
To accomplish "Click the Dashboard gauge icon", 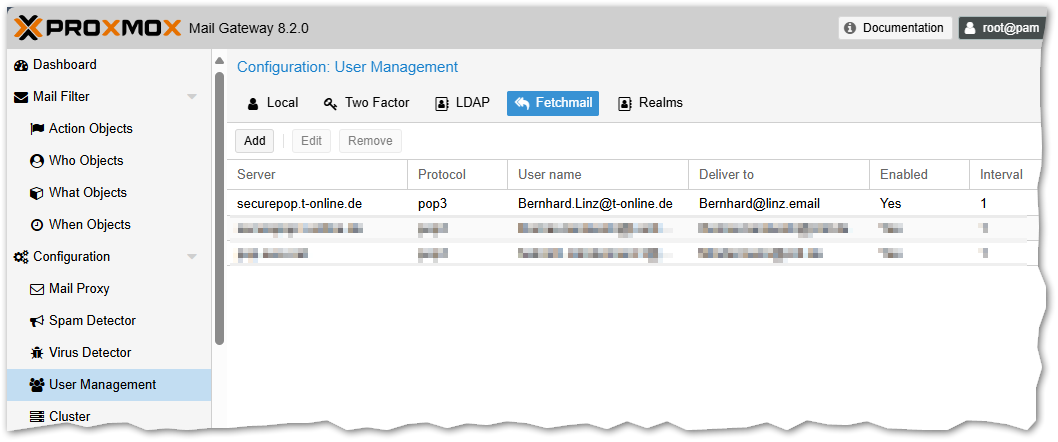I will [x=21, y=65].
